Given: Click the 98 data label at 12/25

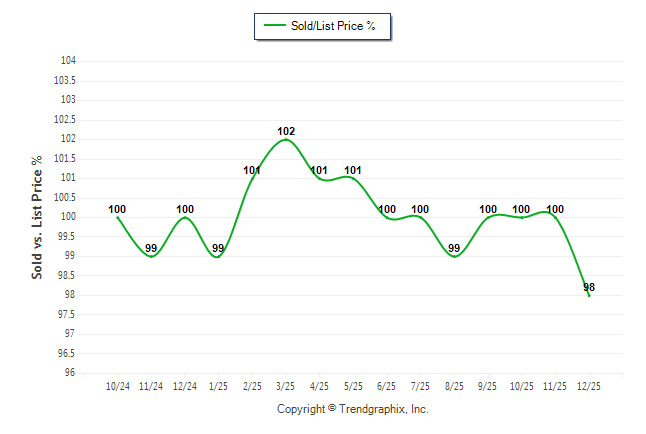Looking at the screenshot, I should pos(589,287).
